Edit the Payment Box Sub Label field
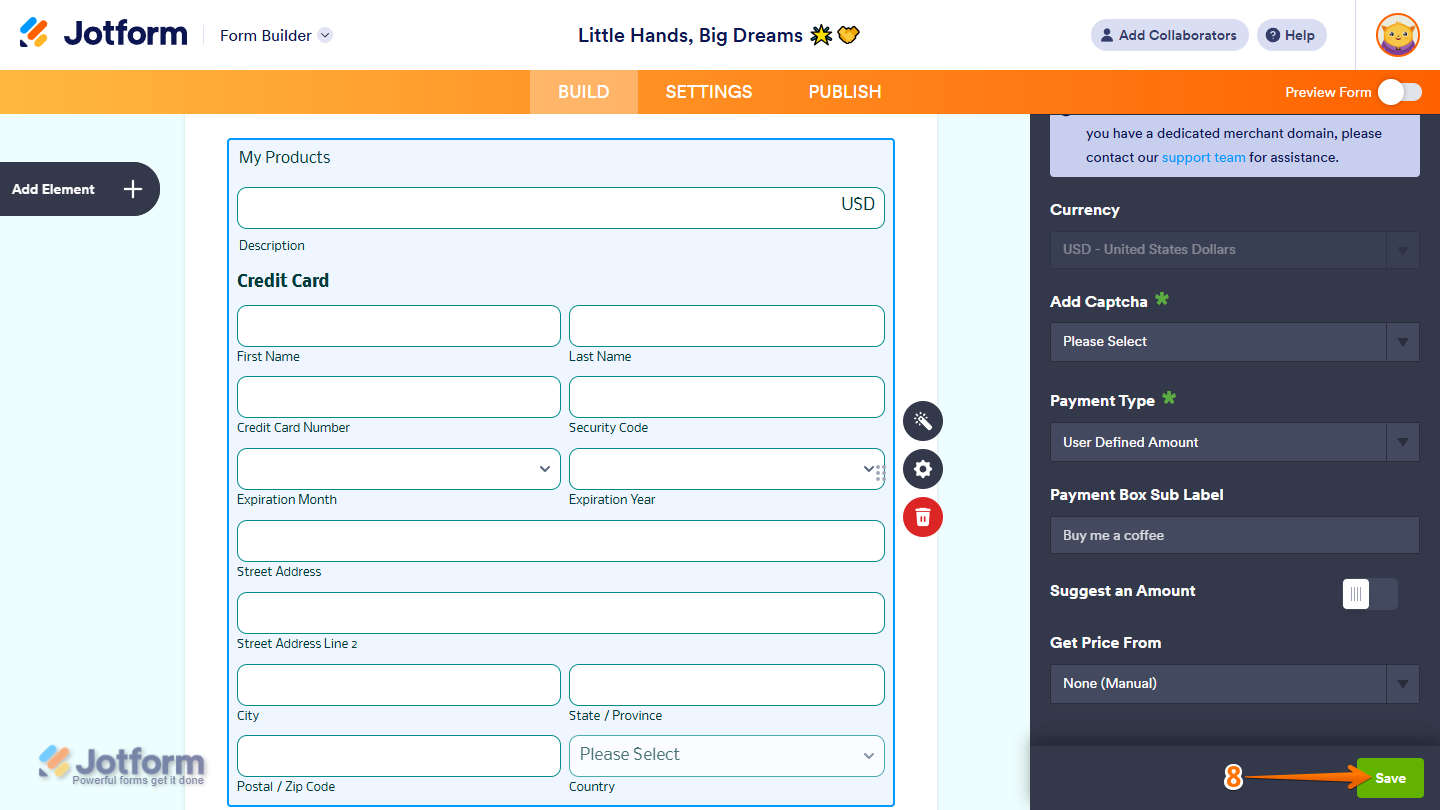The width and height of the screenshot is (1440, 810). click(1235, 535)
